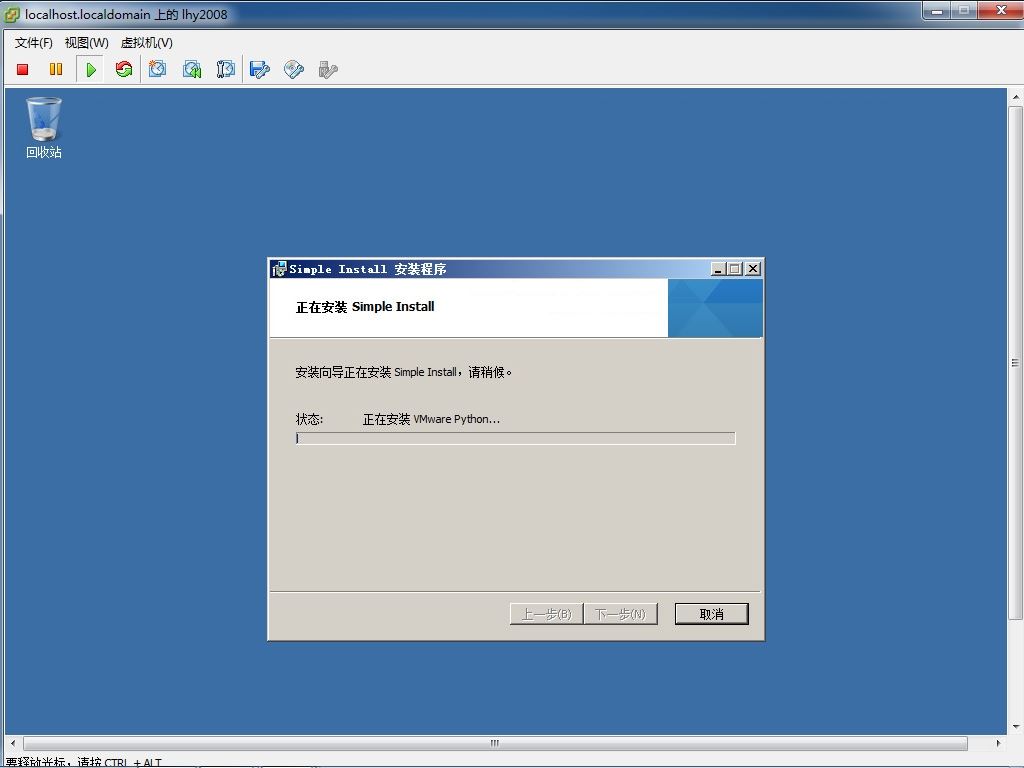Click the horizontal scrollbar thumb
The height and width of the screenshot is (768, 1024).
pos(495,743)
